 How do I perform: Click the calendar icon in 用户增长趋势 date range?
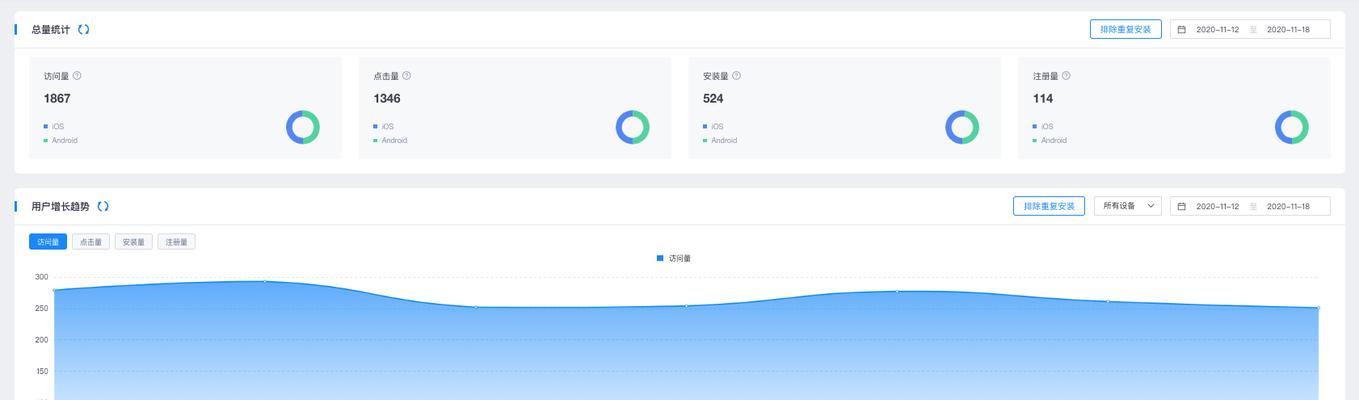pos(1182,207)
